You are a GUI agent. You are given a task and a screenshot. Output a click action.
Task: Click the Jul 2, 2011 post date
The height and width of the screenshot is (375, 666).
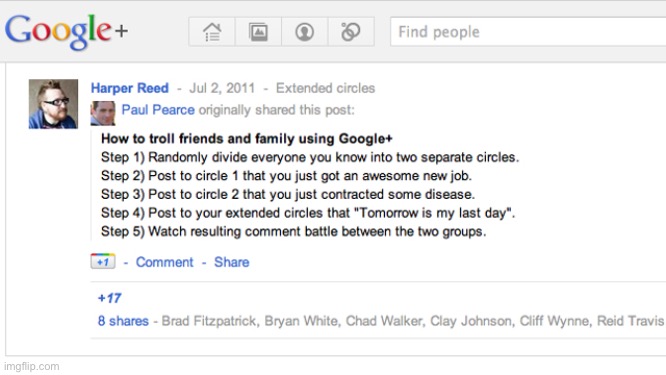tap(222, 88)
